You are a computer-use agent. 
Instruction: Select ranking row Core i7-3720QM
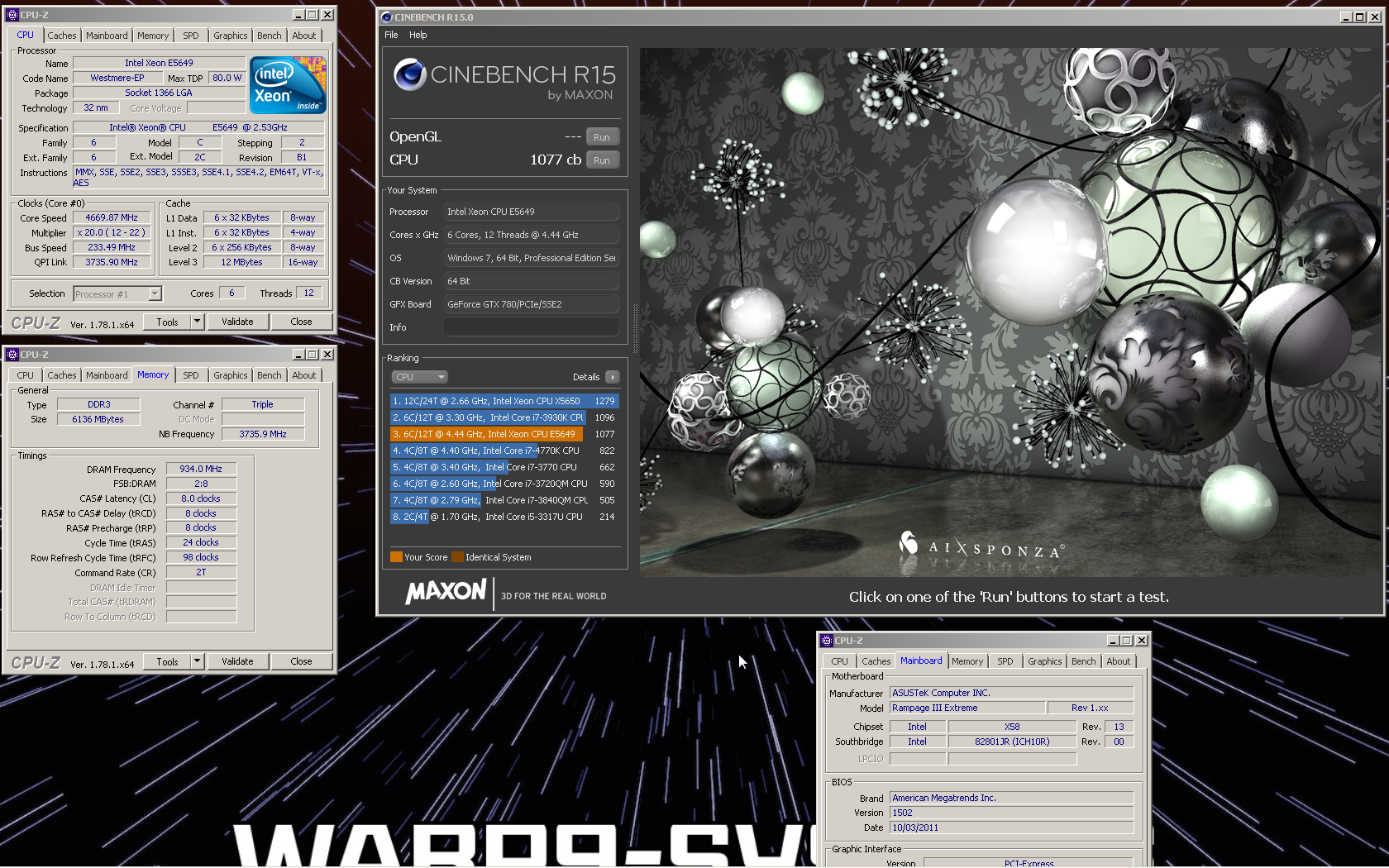click(x=504, y=484)
